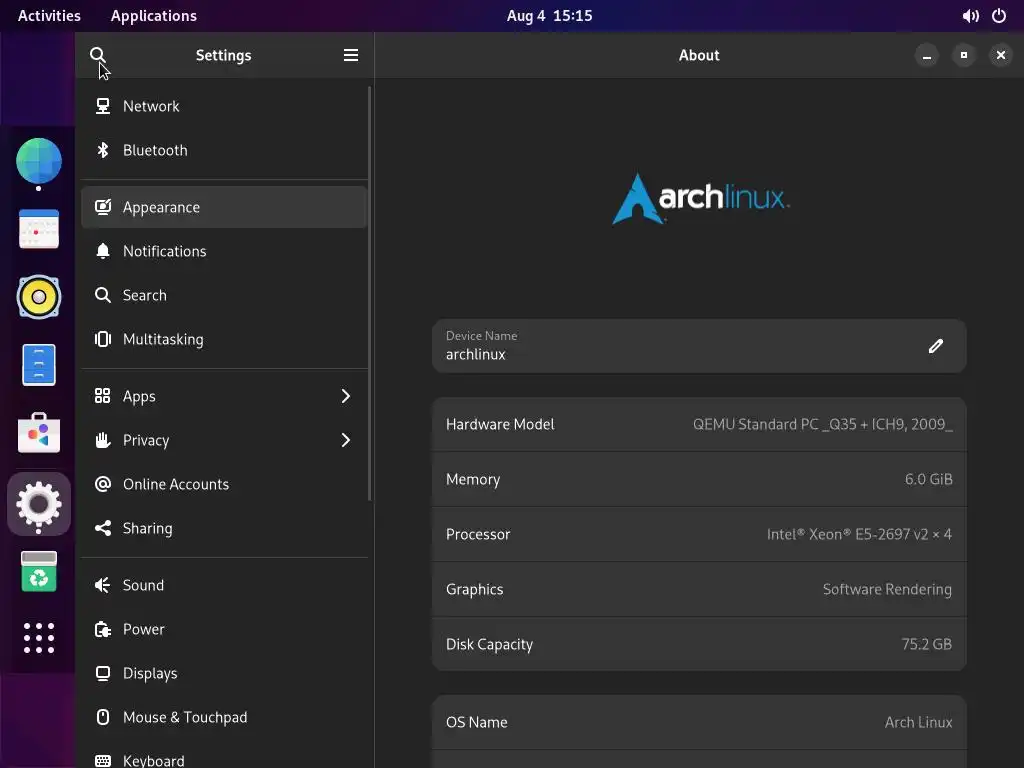Click the Appearance icon in sidebar
This screenshot has width=1024, height=768.
tap(103, 207)
